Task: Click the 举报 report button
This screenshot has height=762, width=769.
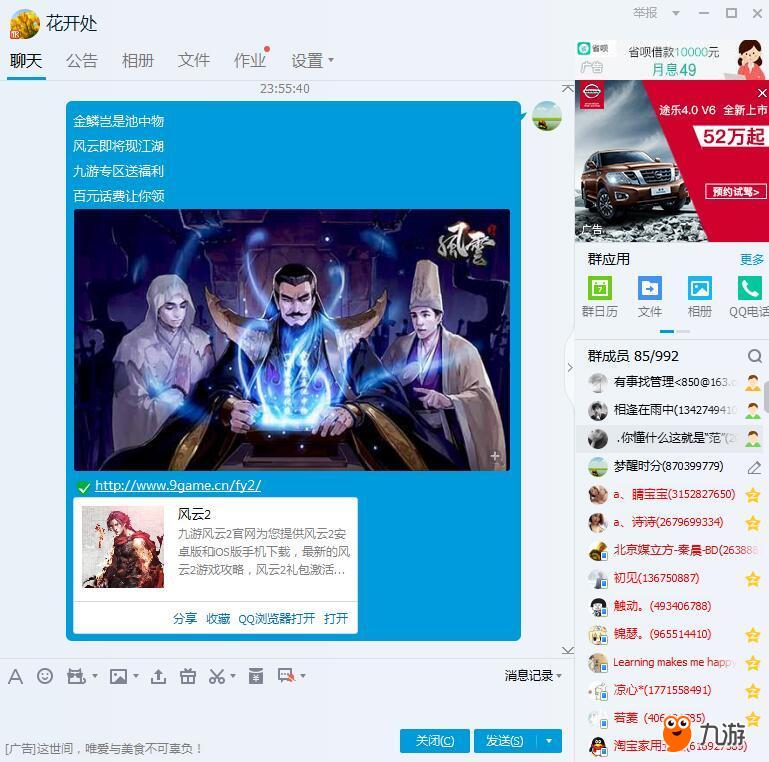Action: click(645, 13)
